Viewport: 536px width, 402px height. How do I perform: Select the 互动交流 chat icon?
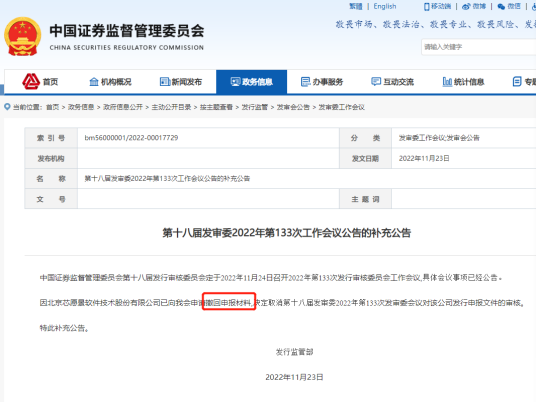point(376,81)
